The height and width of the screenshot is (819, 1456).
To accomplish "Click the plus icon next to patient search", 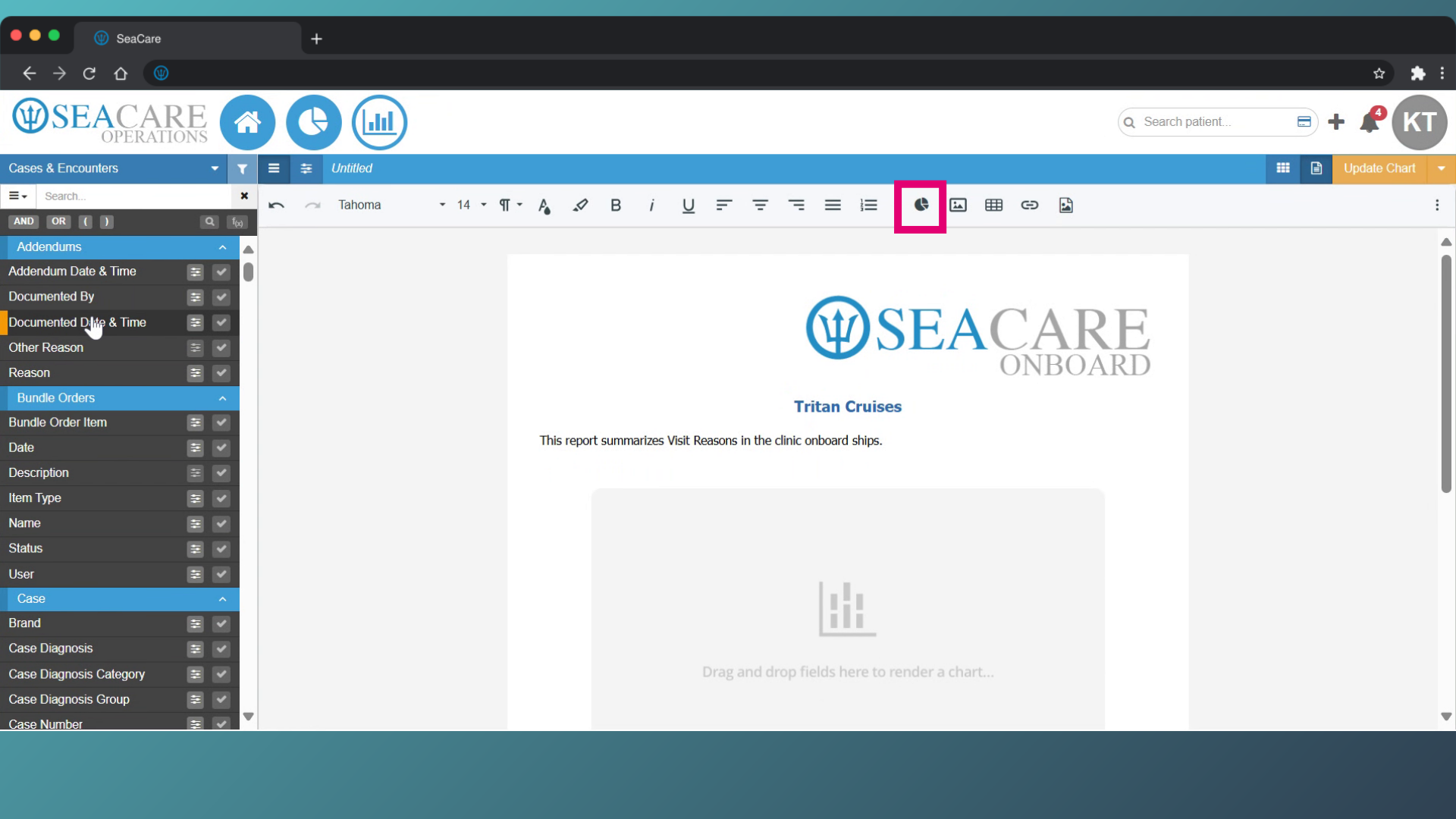I will (x=1336, y=121).
